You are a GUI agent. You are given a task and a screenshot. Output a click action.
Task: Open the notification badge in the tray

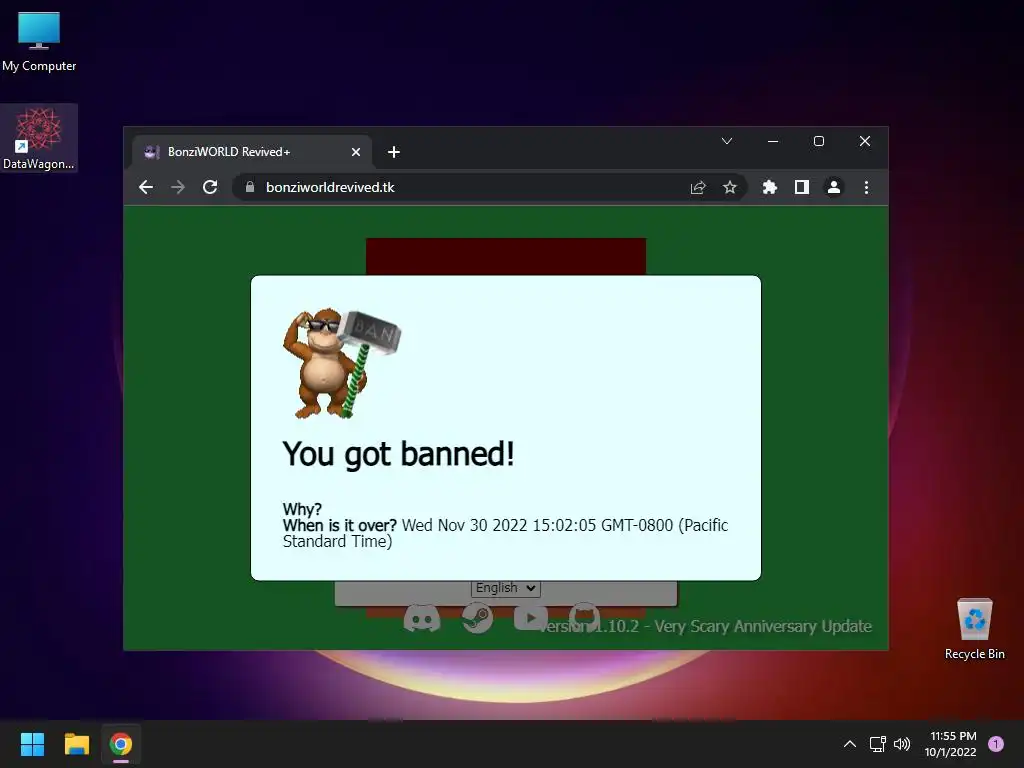(x=996, y=744)
